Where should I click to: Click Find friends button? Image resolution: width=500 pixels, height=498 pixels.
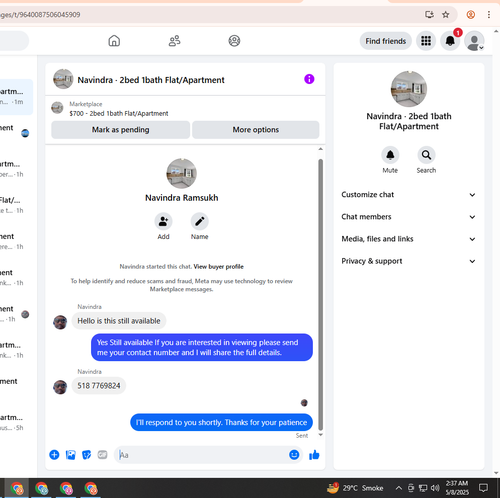pos(386,41)
